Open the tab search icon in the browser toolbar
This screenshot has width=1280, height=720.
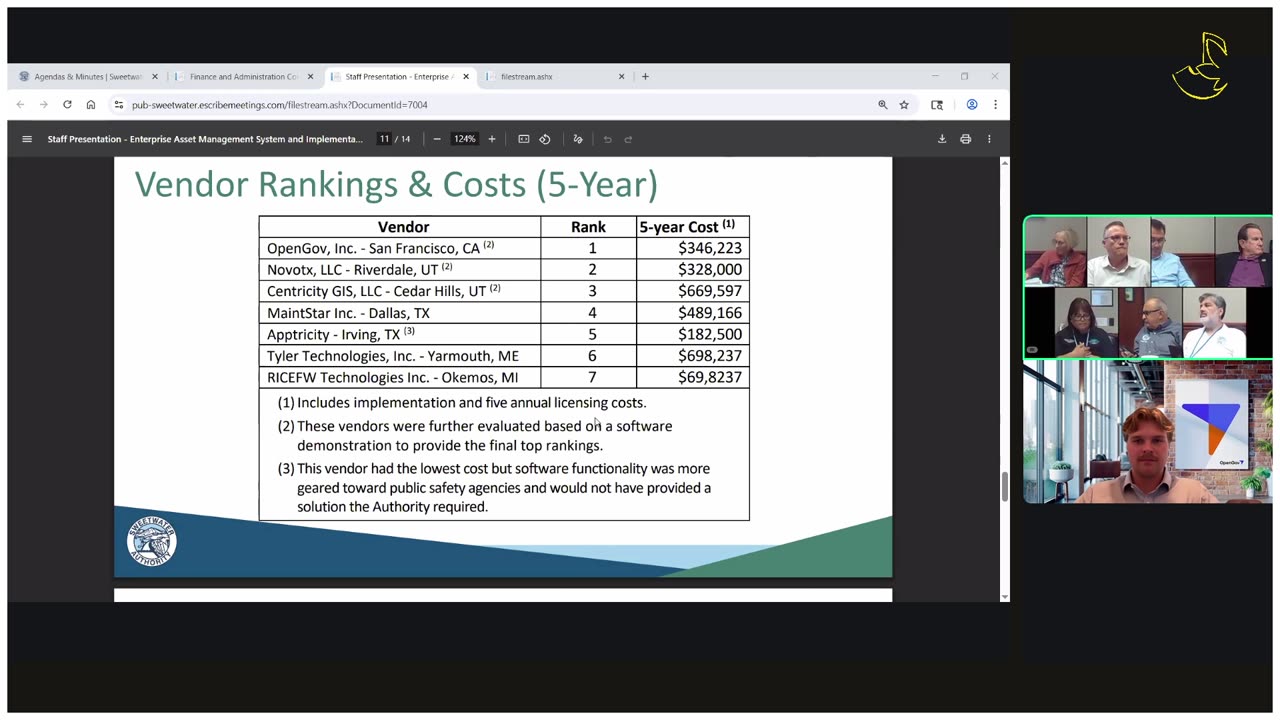(937, 104)
